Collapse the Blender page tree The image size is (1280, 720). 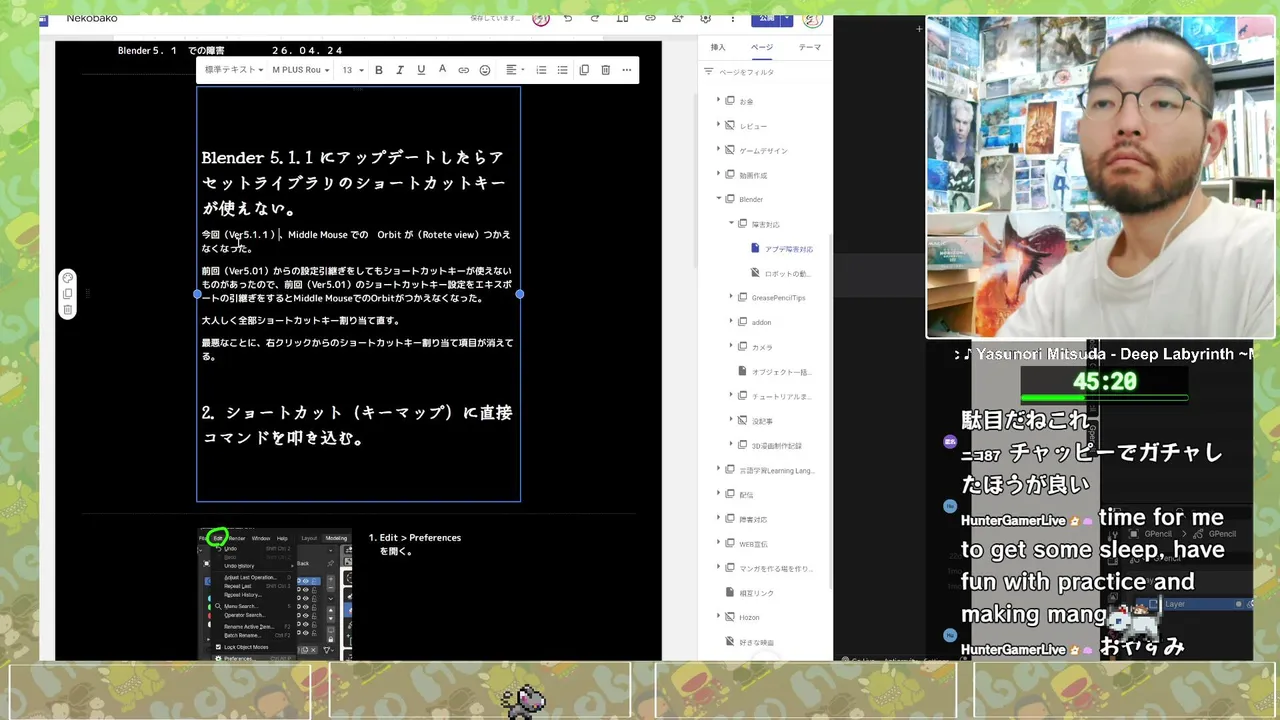pos(718,199)
